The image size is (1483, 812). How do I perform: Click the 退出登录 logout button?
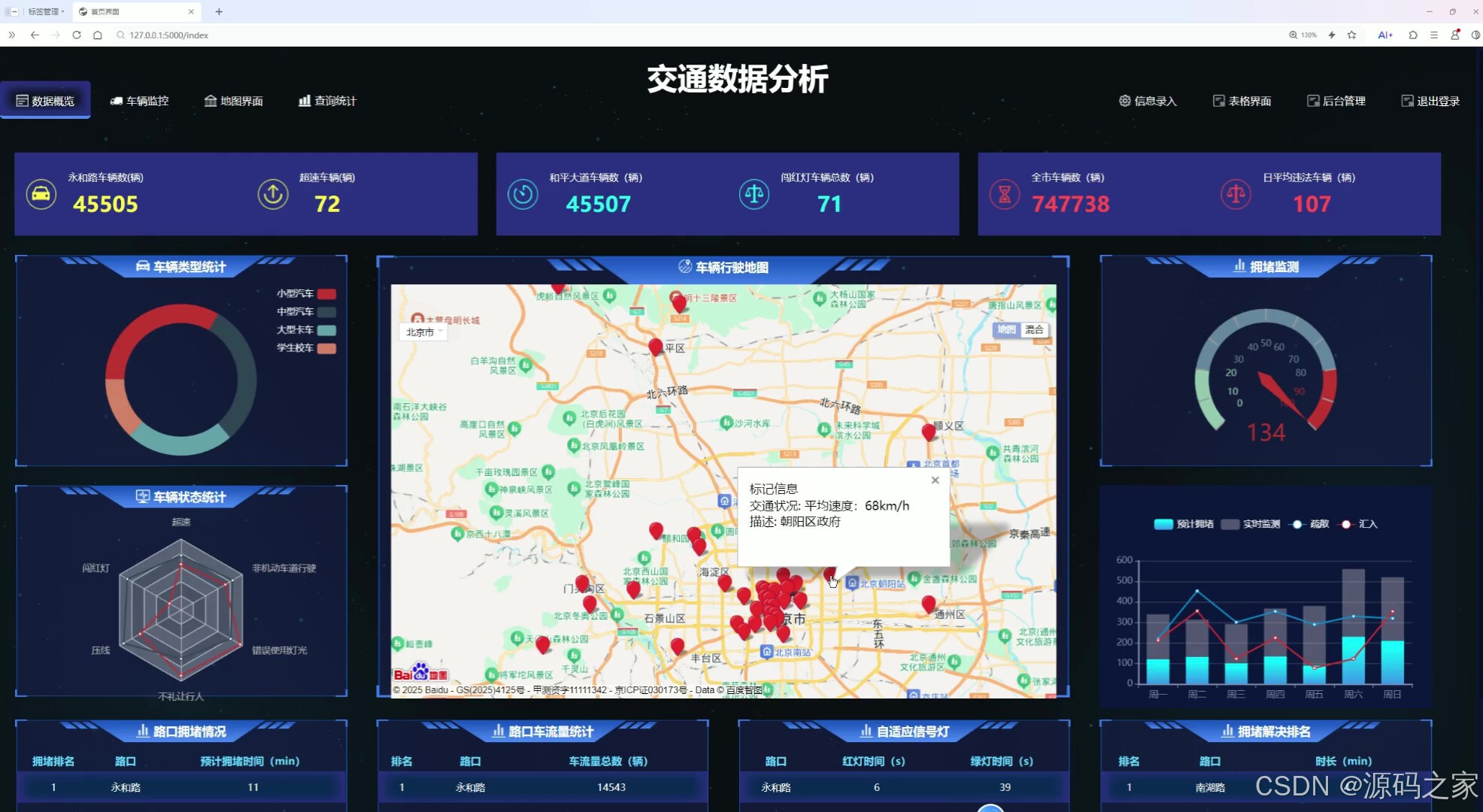pos(1428,100)
